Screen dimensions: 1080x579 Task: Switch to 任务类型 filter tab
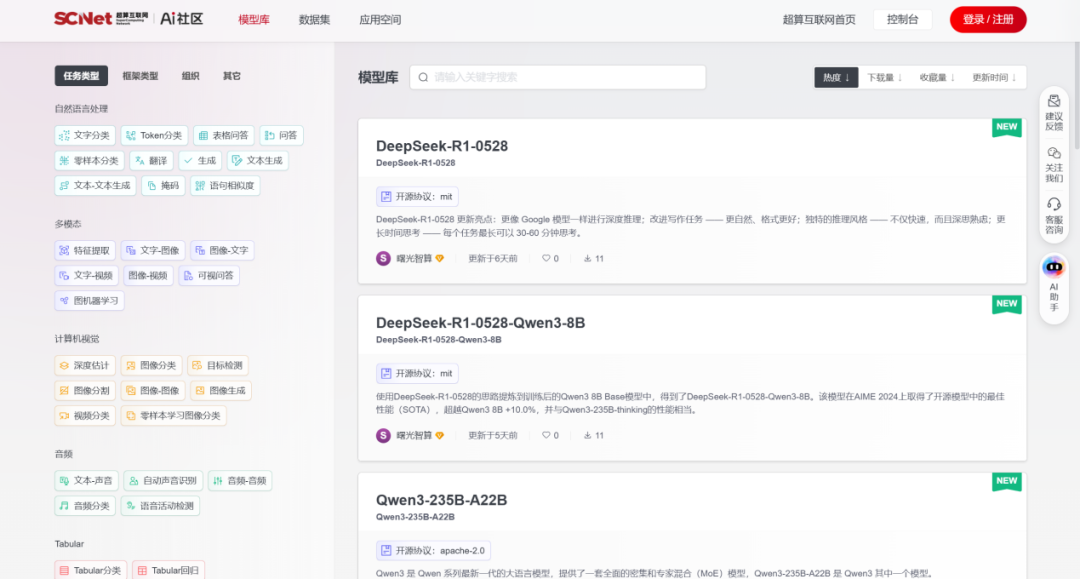[81, 76]
